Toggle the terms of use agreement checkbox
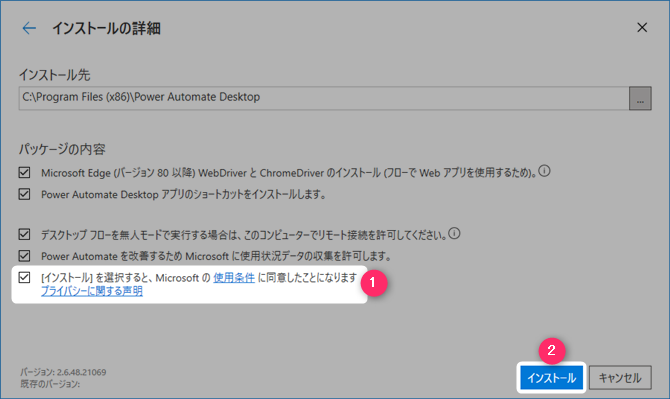Viewport: 670px width, 399px height. 24,277
